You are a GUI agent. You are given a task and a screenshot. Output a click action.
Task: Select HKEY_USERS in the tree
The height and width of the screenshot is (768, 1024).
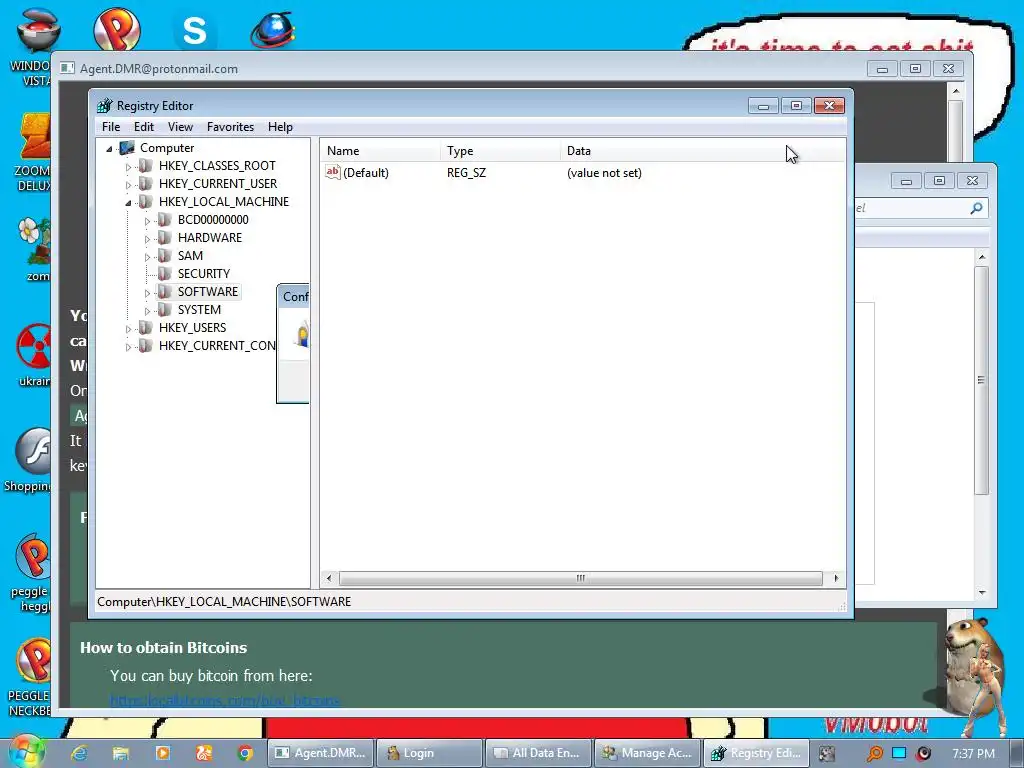click(192, 327)
